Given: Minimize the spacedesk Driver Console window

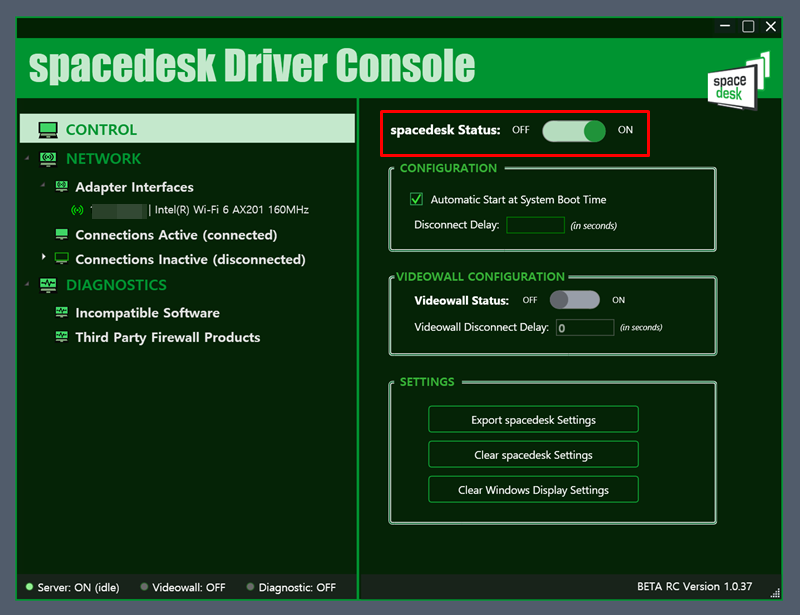Looking at the screenshot, I should [725, 26].
